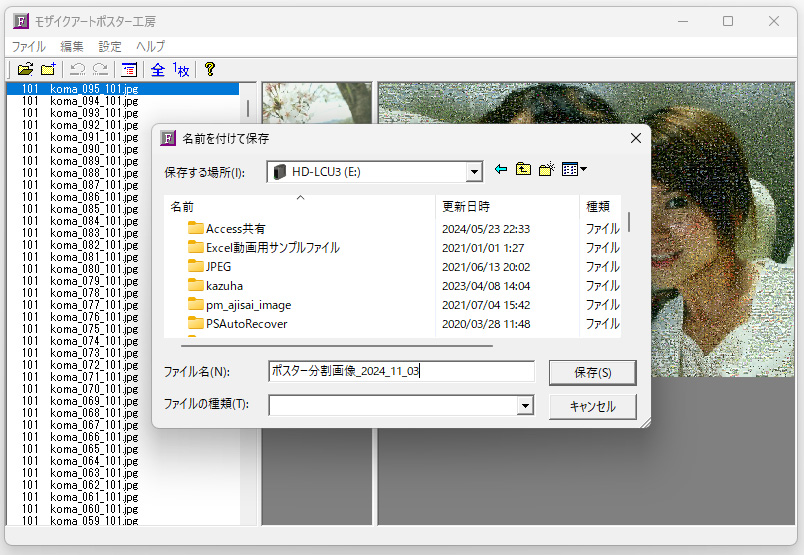Click the 保存(S) button
Screen dimensions: 804x555
coord(592,372)
